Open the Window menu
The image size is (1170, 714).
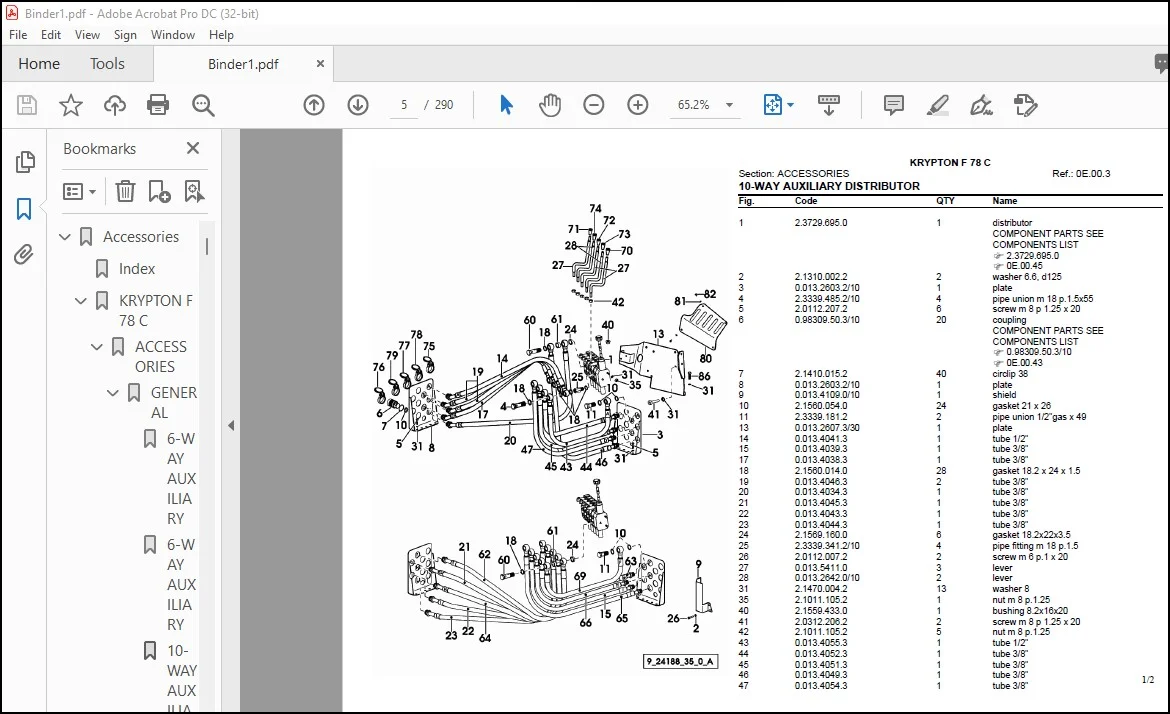pyautogui.click(x=172, y=34)
